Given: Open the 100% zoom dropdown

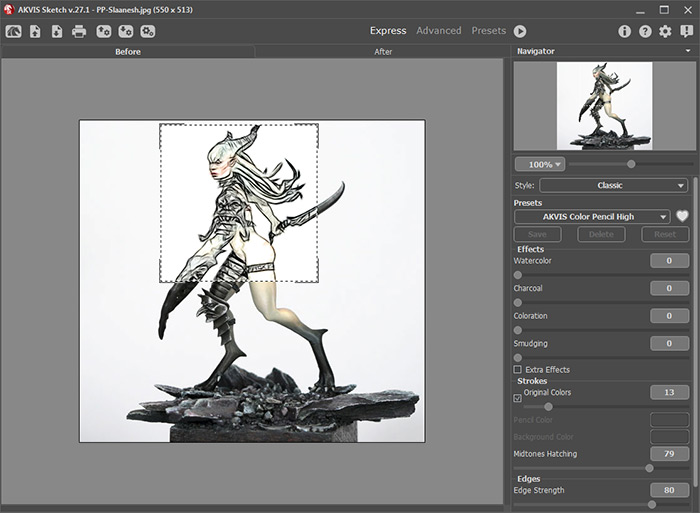Looking at the screenshot, I should pyautogui.click(x=540, y=164).
